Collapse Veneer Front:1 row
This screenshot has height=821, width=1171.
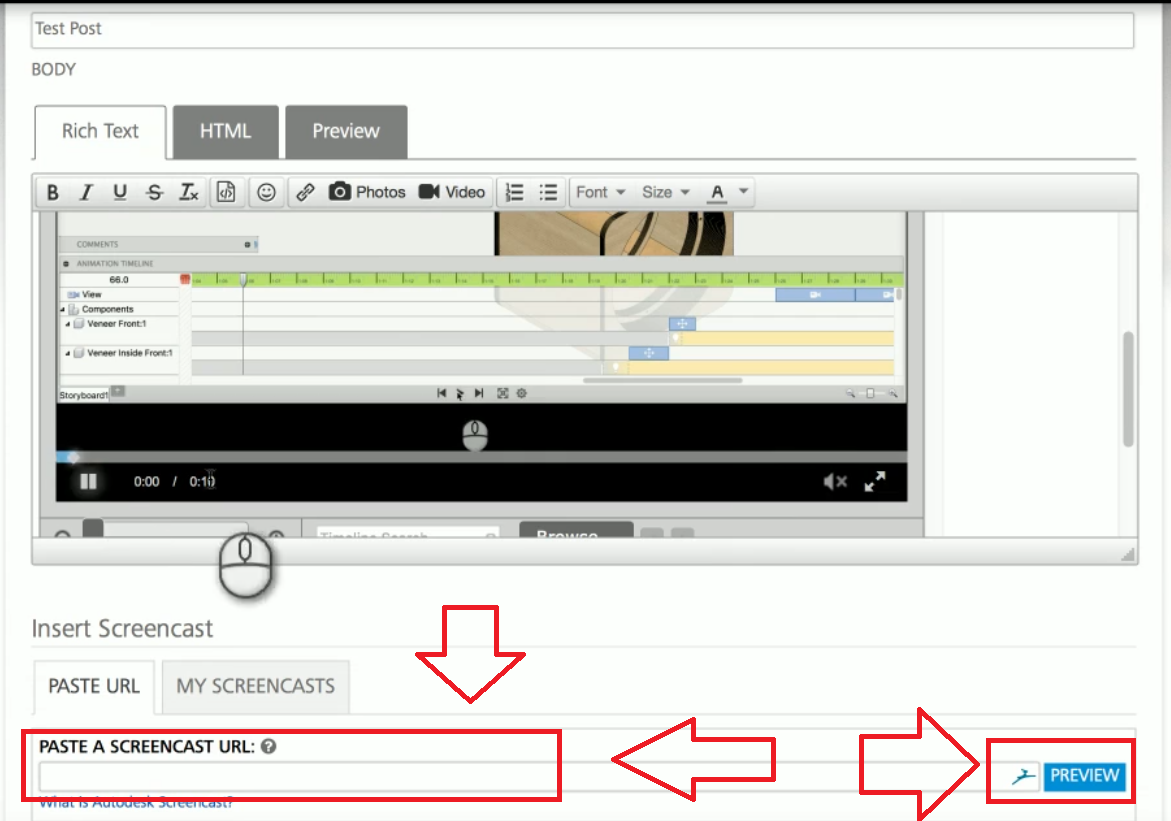click(68, 324)
